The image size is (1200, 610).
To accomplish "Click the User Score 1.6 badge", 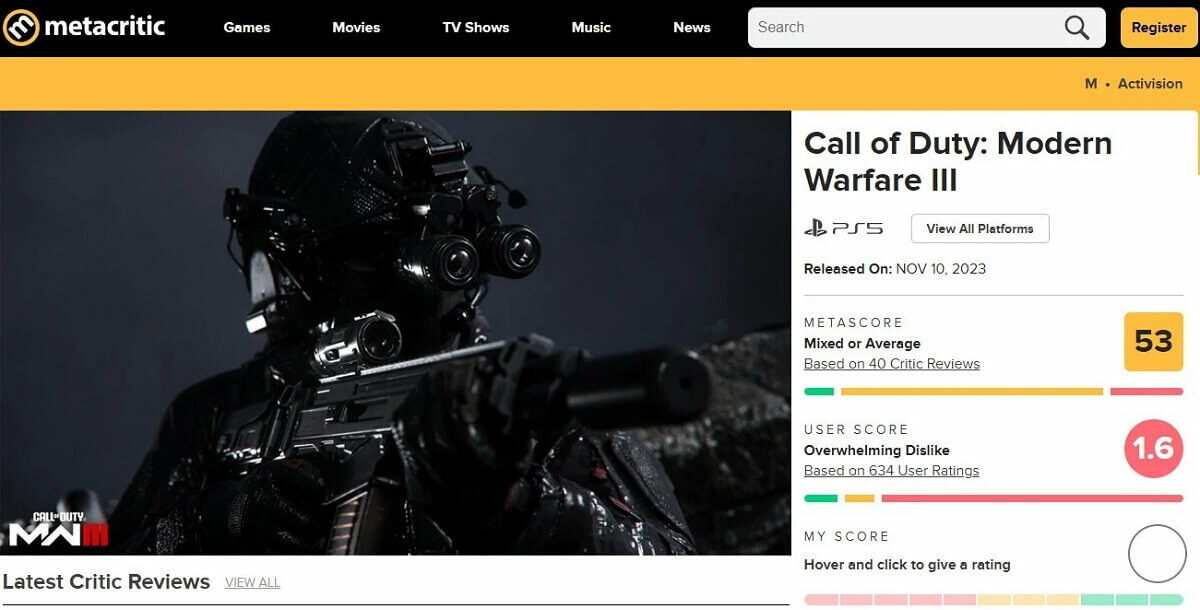I will coord(1153,448).
